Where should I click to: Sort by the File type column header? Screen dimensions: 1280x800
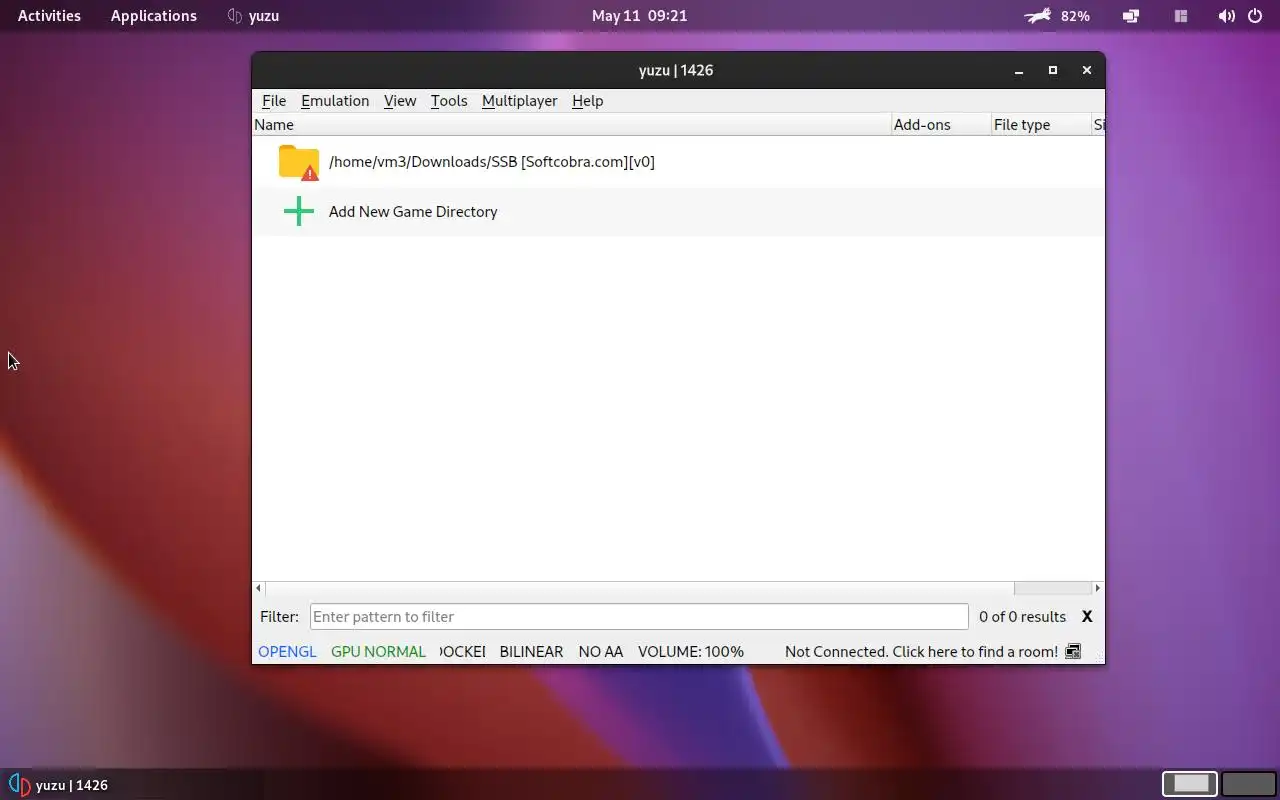click(1041, 125)
